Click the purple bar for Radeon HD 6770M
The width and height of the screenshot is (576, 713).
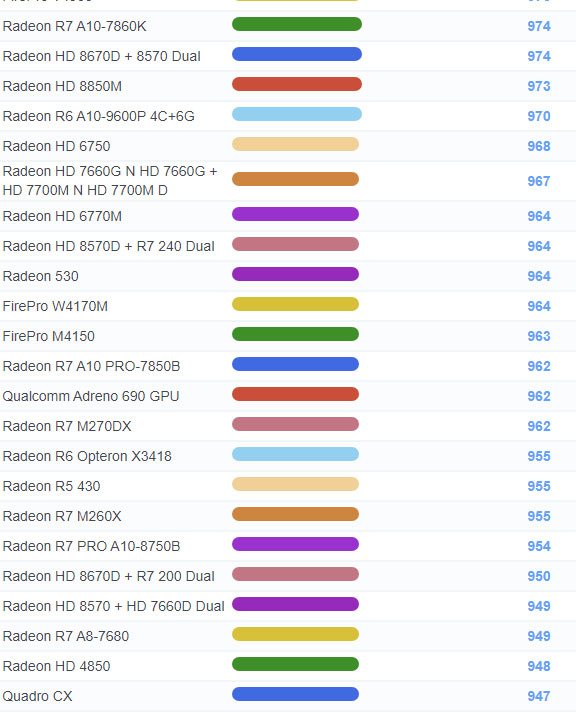point(296,214)
